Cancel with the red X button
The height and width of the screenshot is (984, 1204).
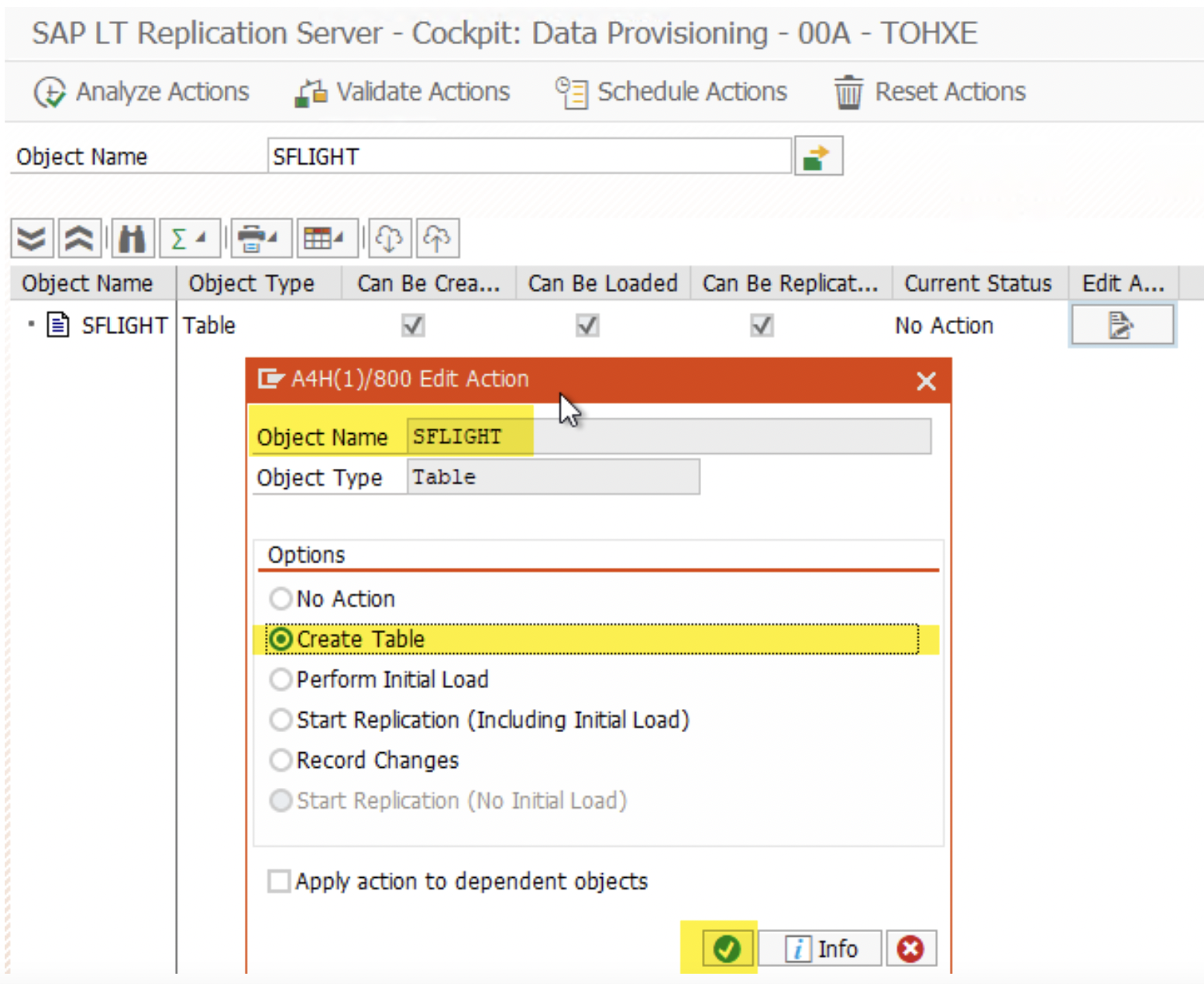pos(911,948)
